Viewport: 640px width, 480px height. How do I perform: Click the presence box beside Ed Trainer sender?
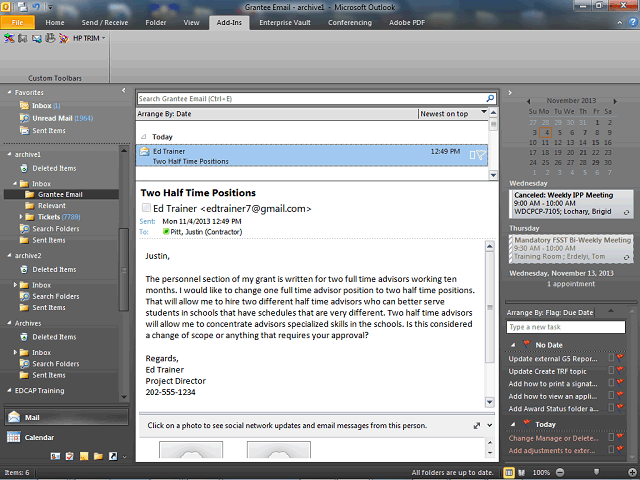tap(146, 208)
